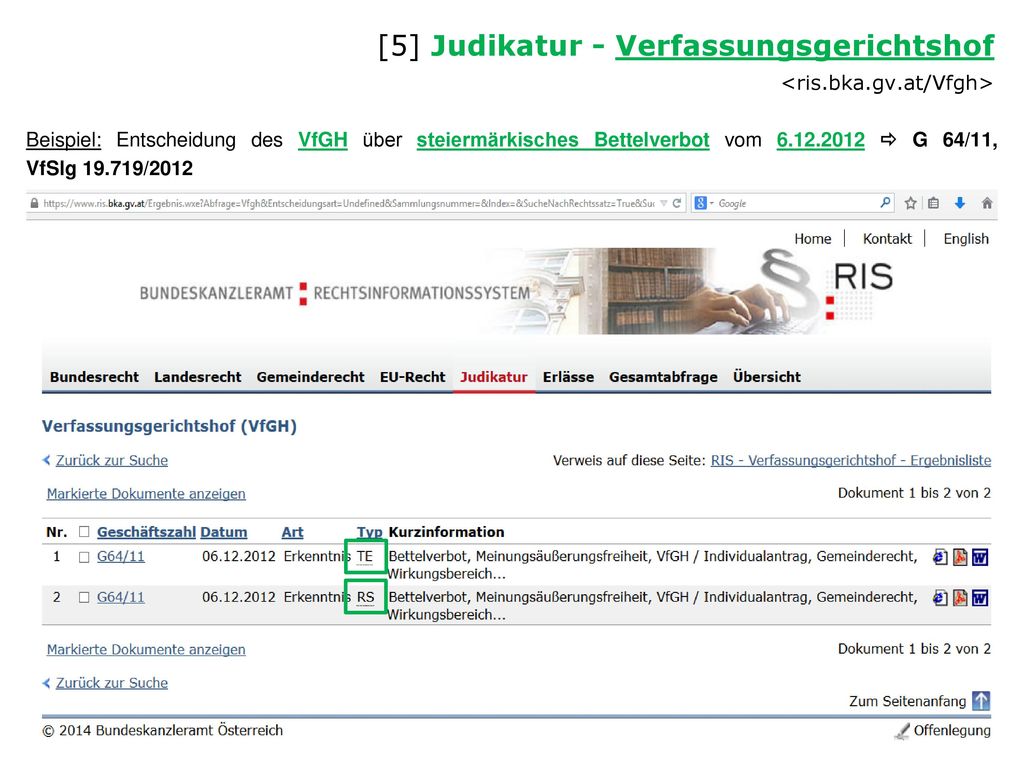Tick checkbox for row 2 G64/11

pos(84,598)
